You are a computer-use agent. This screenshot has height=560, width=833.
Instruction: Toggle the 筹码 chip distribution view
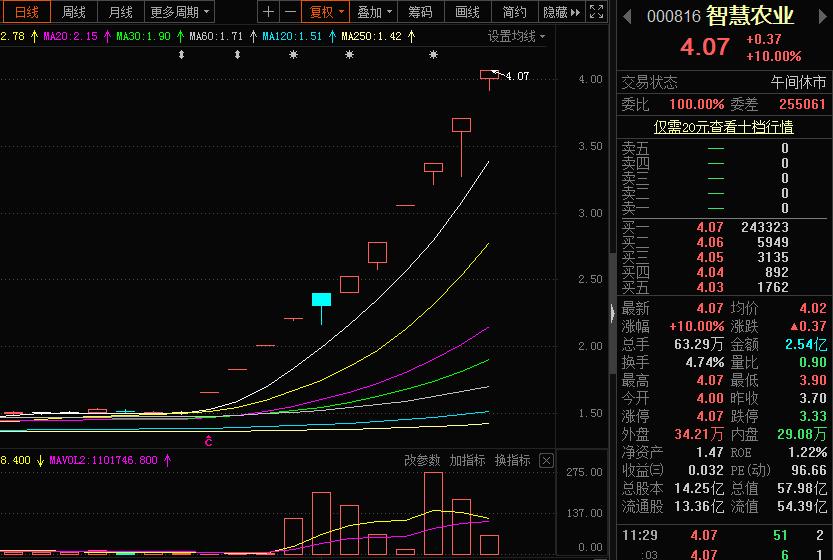421,12
